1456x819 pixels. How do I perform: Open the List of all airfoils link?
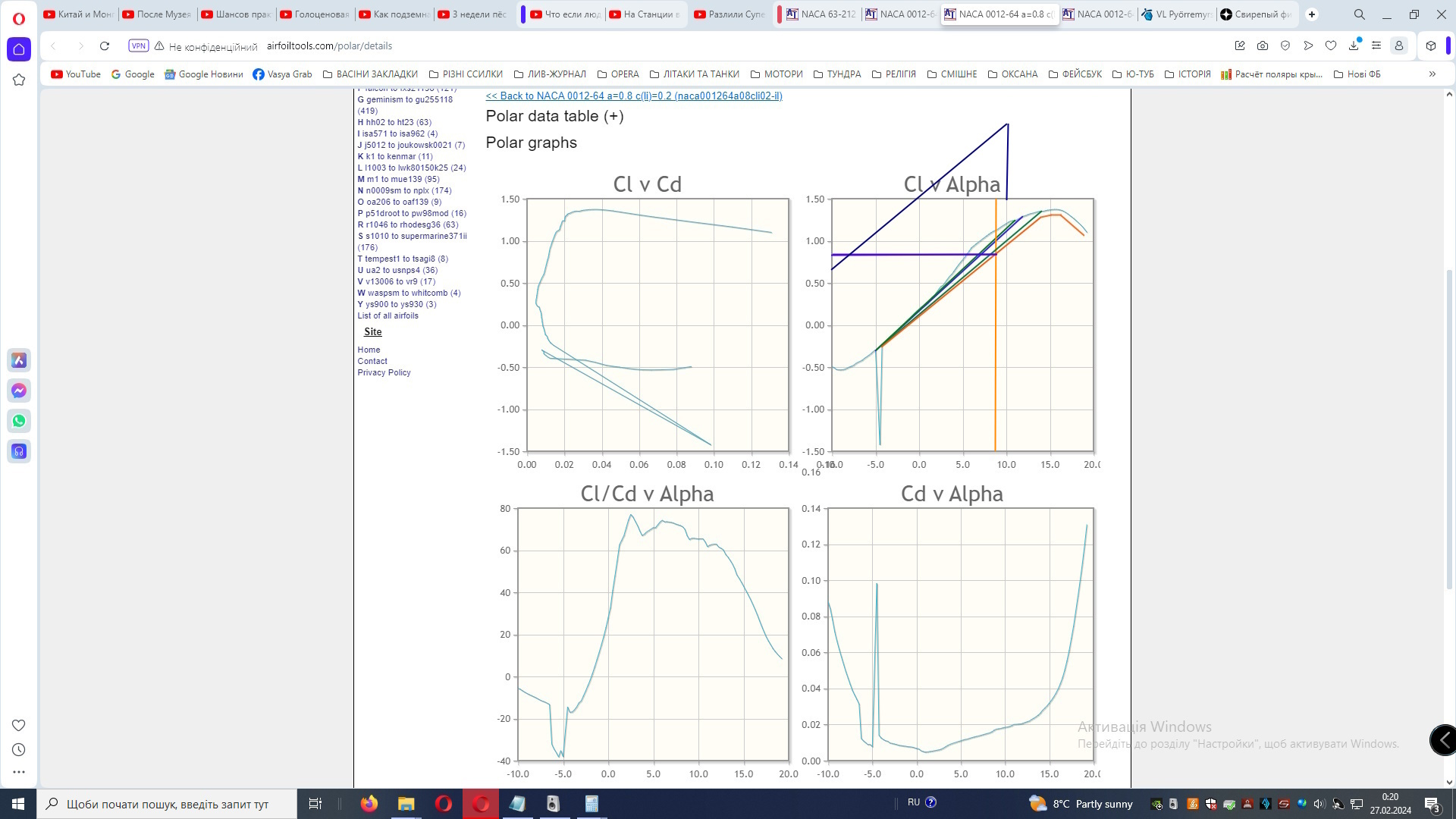[x=388, y=316]
